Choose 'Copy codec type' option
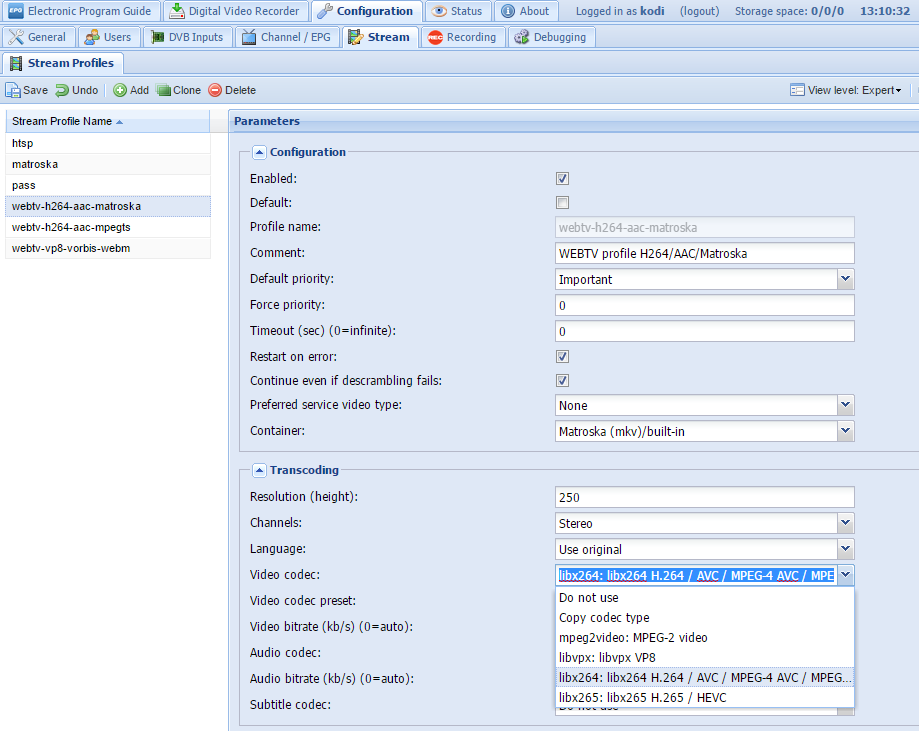 pyautogui.click(x=704, y=617)
